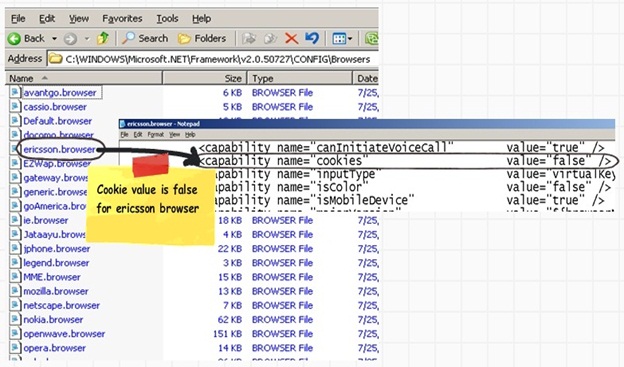This screenshot has height=367, width=624.
Task: Click the file icon beside jphone.browser
Action: pos(15,248)
